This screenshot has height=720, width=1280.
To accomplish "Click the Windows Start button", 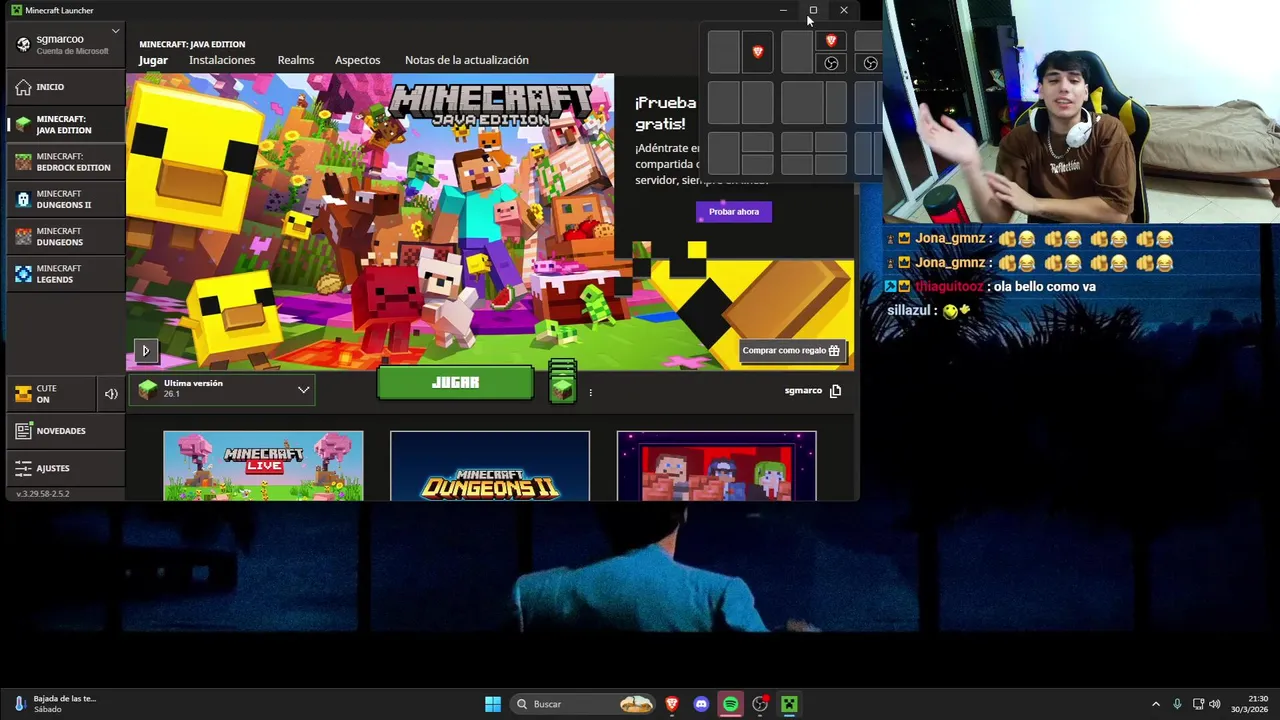I will pyautogui.click(x=493, y=704).
